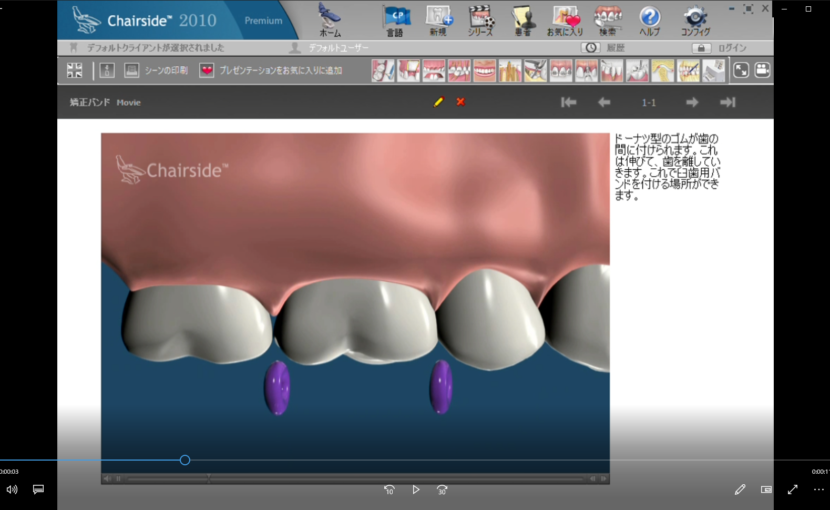830x510 pixels.
Task: Click the blue playback position handle
Action: pyautogui.click(x=185, y=460)
